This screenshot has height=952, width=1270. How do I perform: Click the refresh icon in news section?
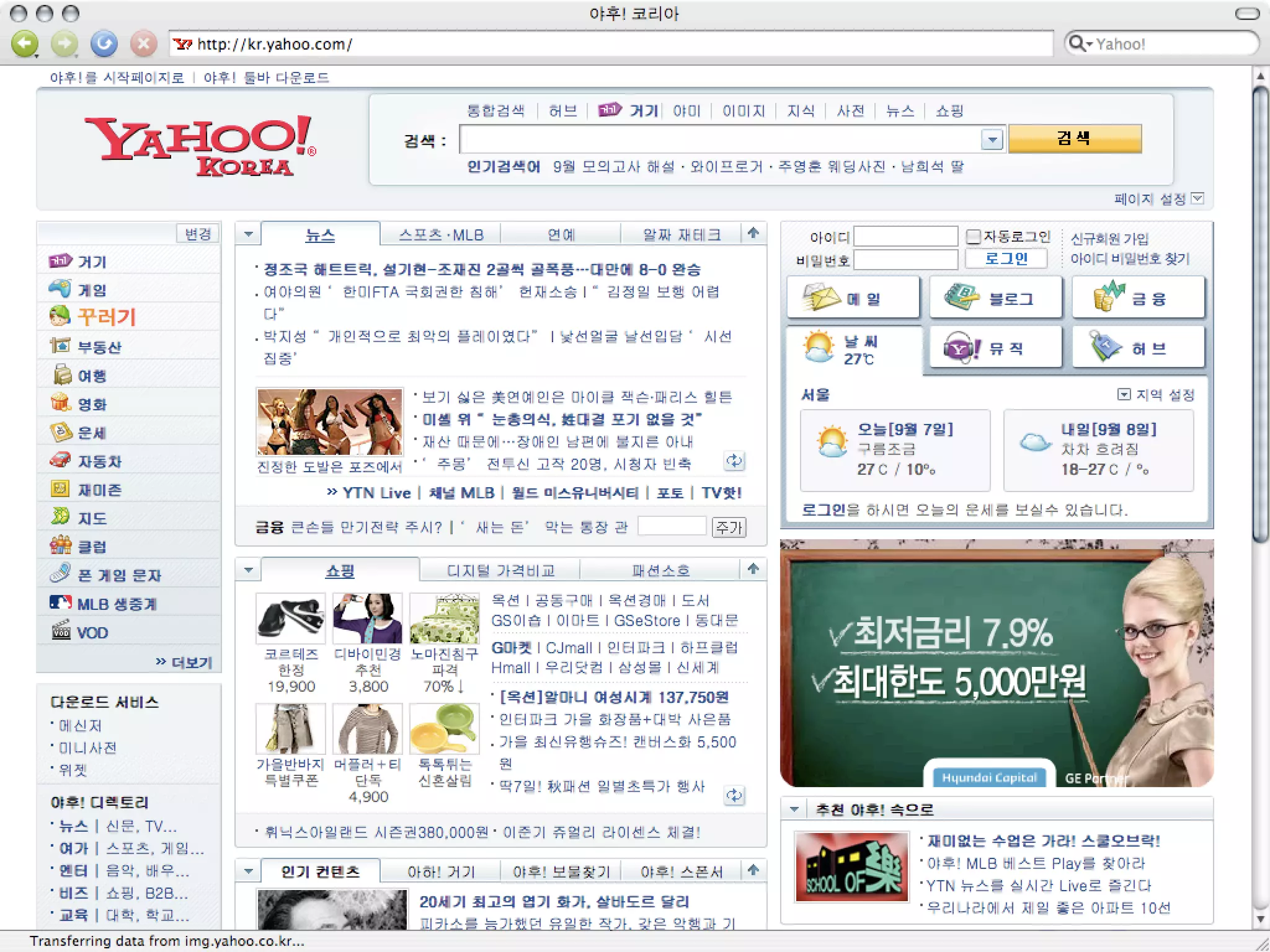[x=734, y=461]
